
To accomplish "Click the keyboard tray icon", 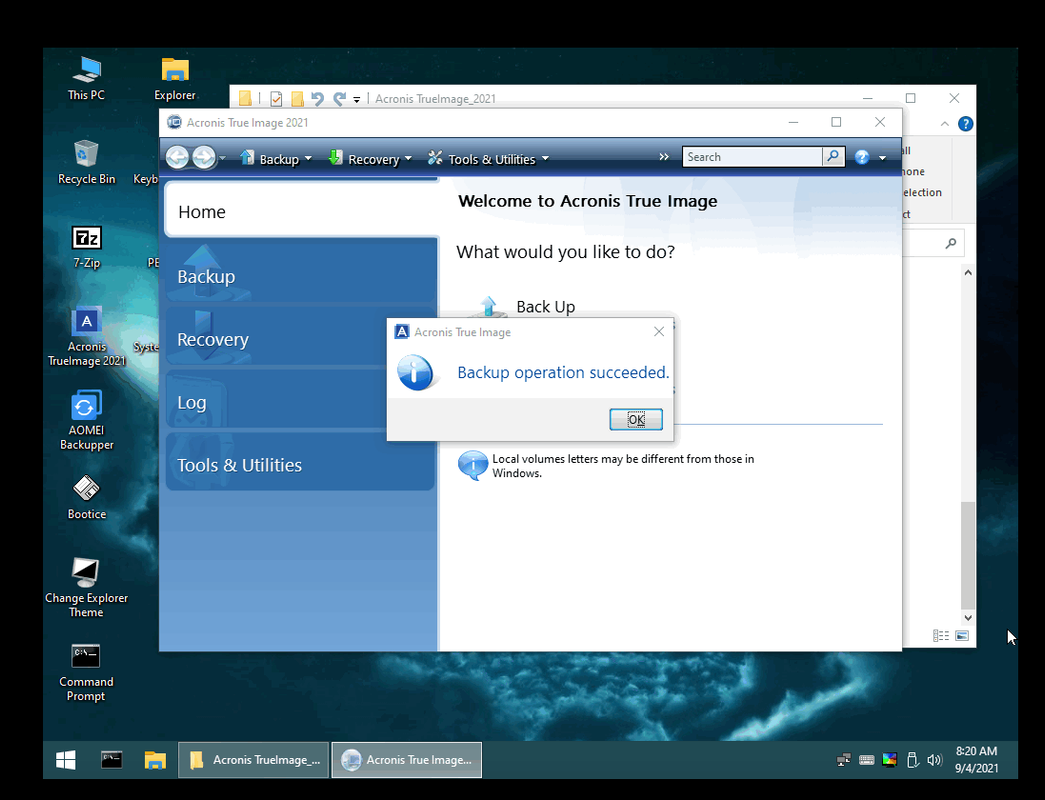I will (x=866, y=760).
